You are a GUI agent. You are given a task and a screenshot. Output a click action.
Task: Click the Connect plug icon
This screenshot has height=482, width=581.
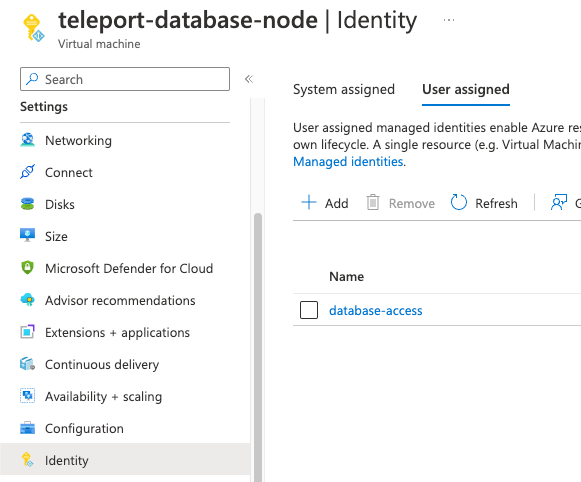coord(27,172)
